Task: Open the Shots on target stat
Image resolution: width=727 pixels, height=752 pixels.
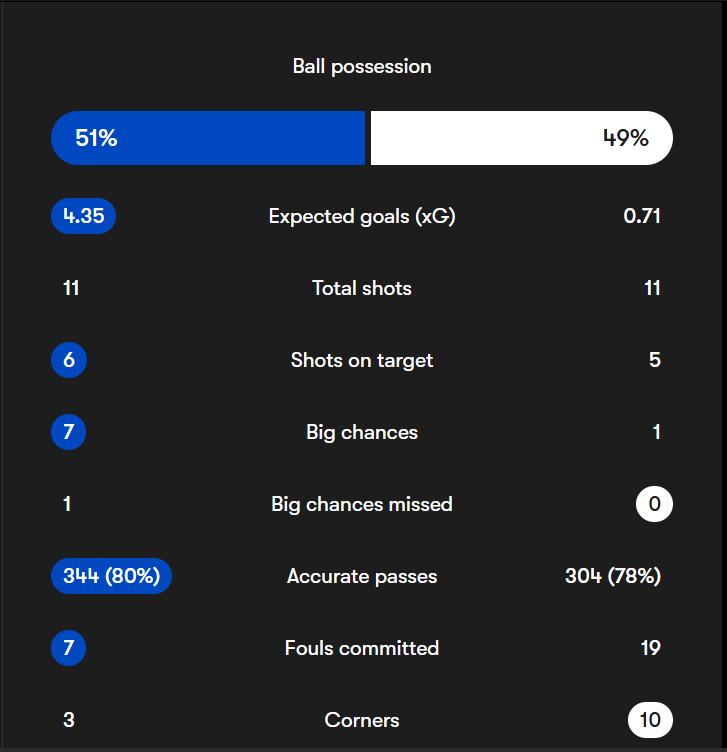Action: pyautogui.click(x=362, y=360)
